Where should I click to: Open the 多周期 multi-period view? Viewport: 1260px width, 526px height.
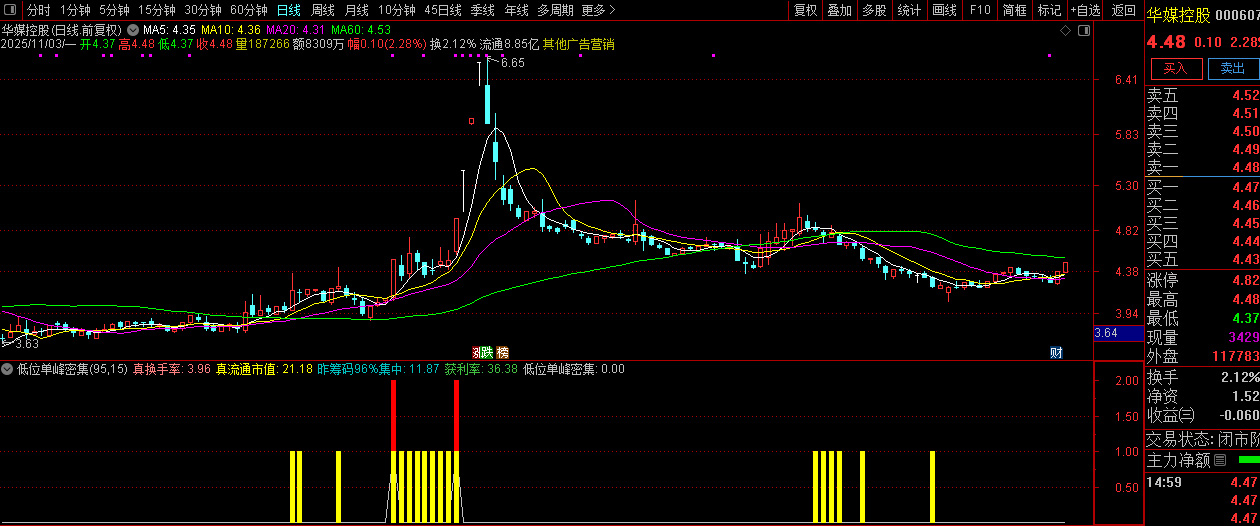[x=555, y=10]
